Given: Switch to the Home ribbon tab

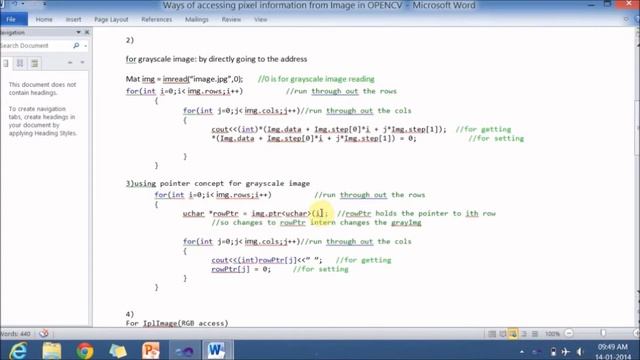Looking at the screenshot, I should coord(44,19).
